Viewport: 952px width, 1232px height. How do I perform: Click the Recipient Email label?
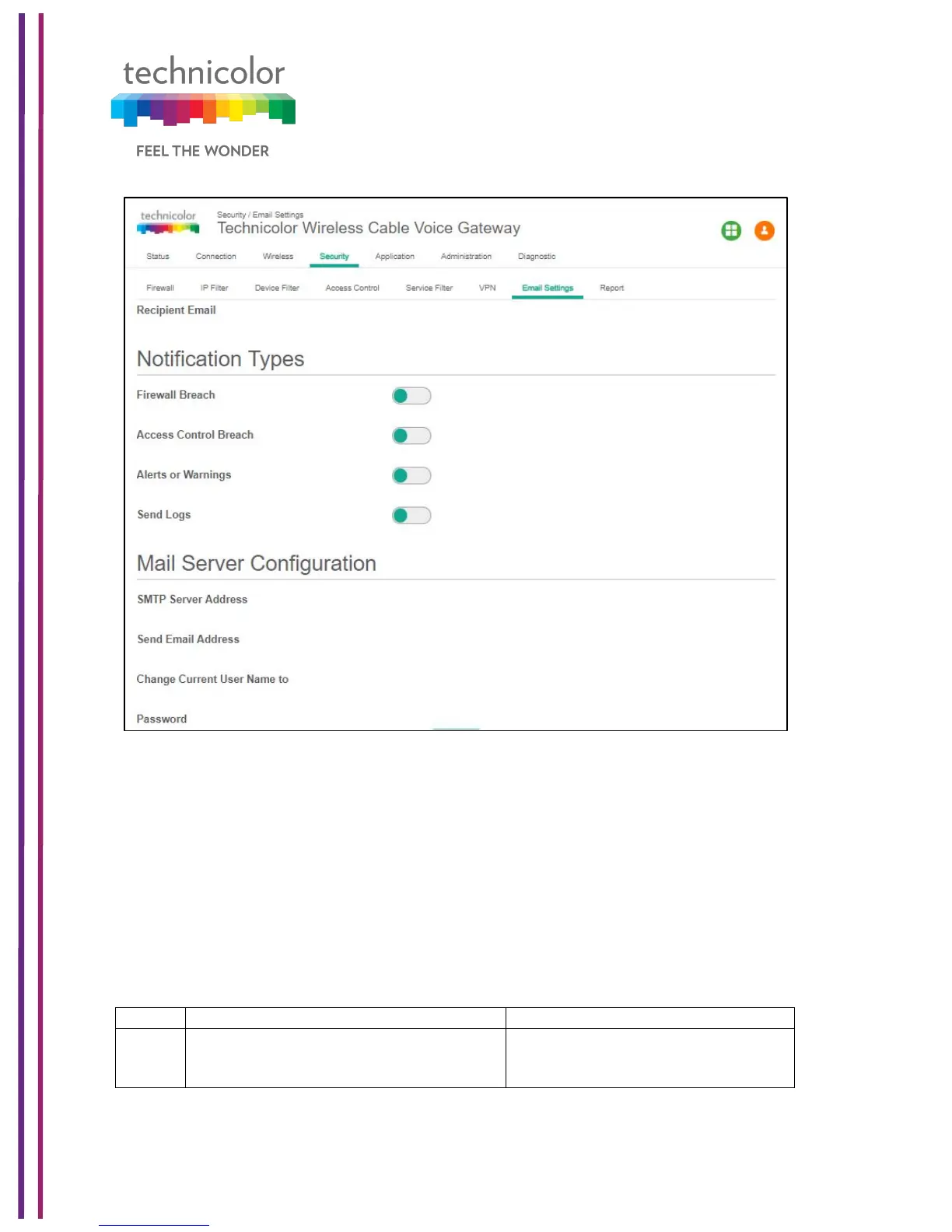[x=176, y=310]
